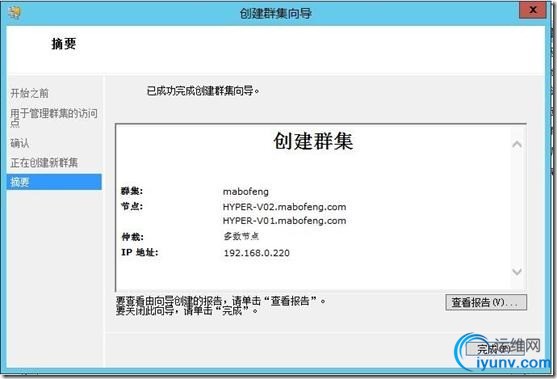Click the 创建群集 report heading
The height and width of the screenshot is (379, 557).
[x=313, y=141]
